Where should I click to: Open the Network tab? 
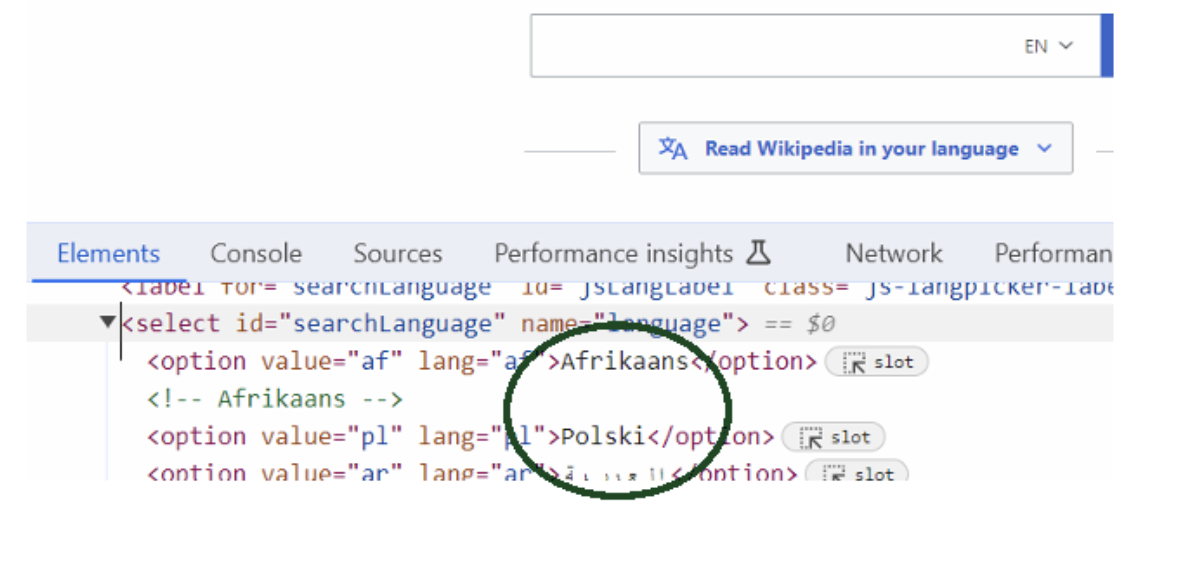894,253
